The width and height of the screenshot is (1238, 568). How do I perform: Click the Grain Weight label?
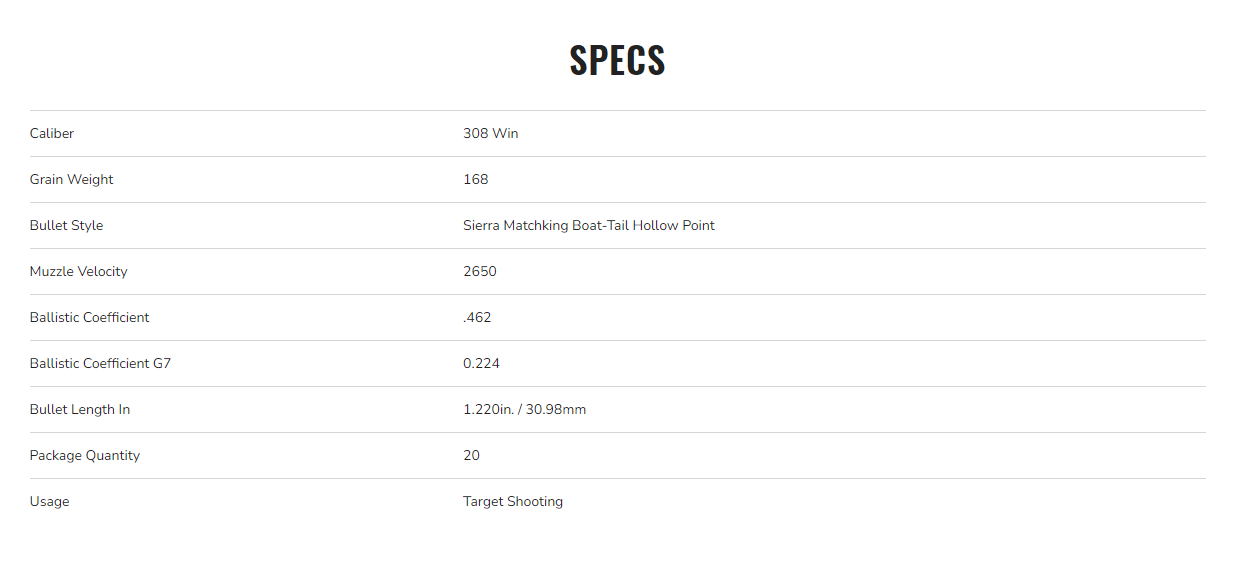click(x=71, y=180)
